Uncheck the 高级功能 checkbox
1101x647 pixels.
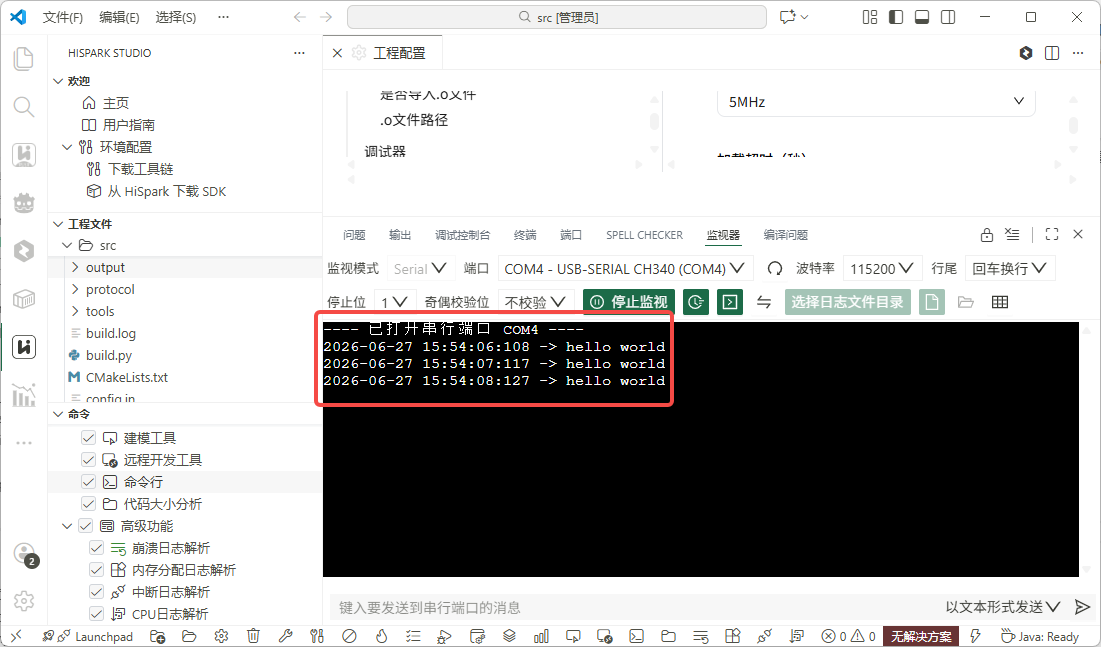[x=86, y=525]
